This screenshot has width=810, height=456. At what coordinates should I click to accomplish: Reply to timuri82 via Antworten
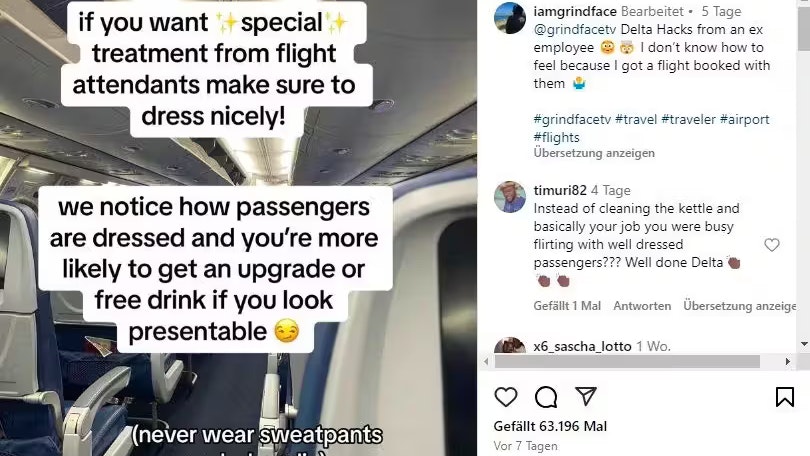[x=642, y=306]
